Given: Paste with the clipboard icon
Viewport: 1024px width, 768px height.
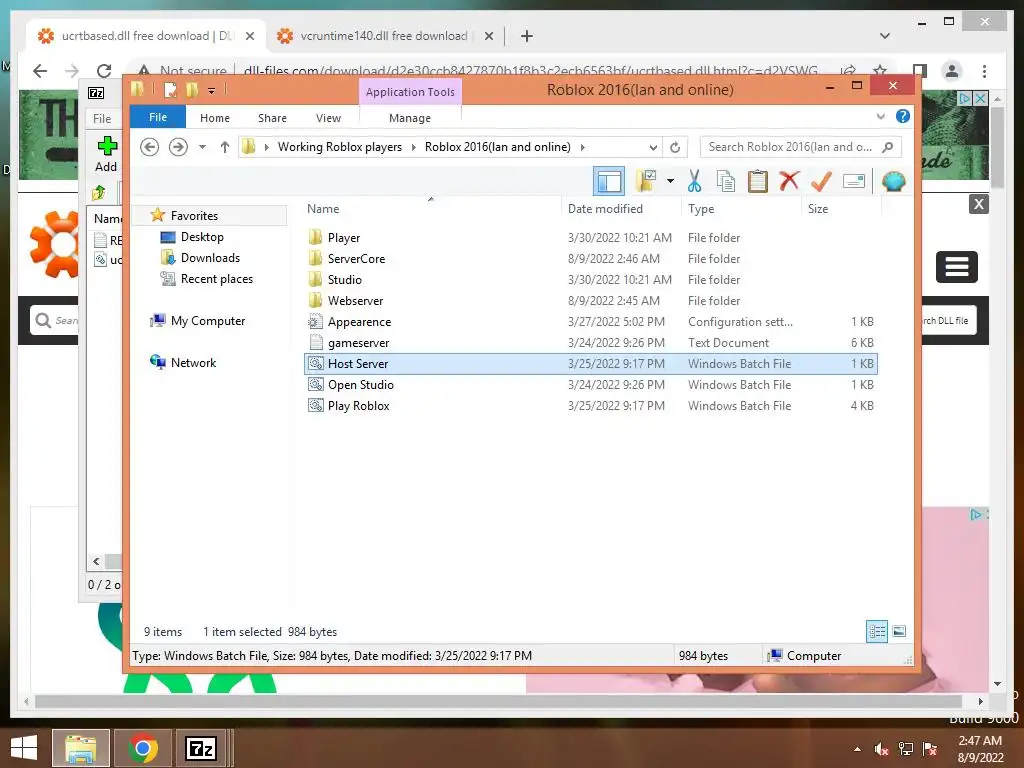Looking at the screenshot, I should (758, 181).
